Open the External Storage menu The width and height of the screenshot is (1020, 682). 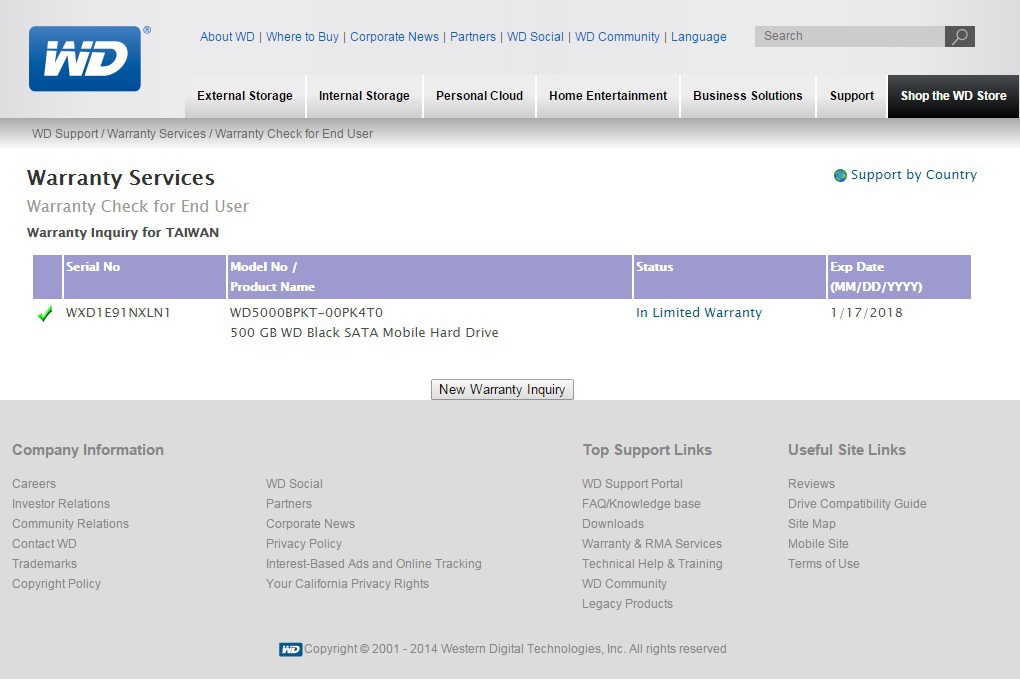click(x=245, y=96)
